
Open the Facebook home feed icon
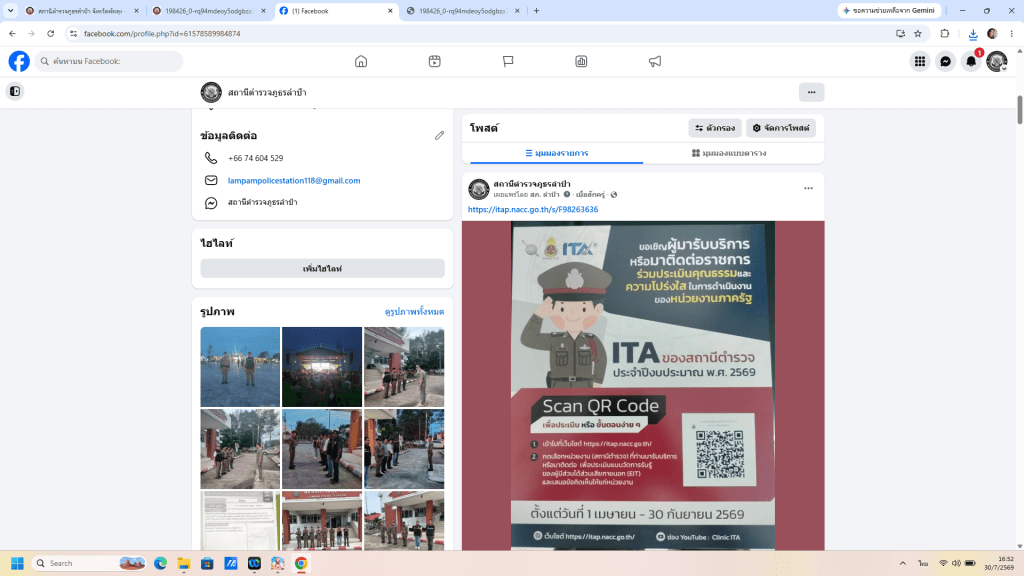pos(360,61)
